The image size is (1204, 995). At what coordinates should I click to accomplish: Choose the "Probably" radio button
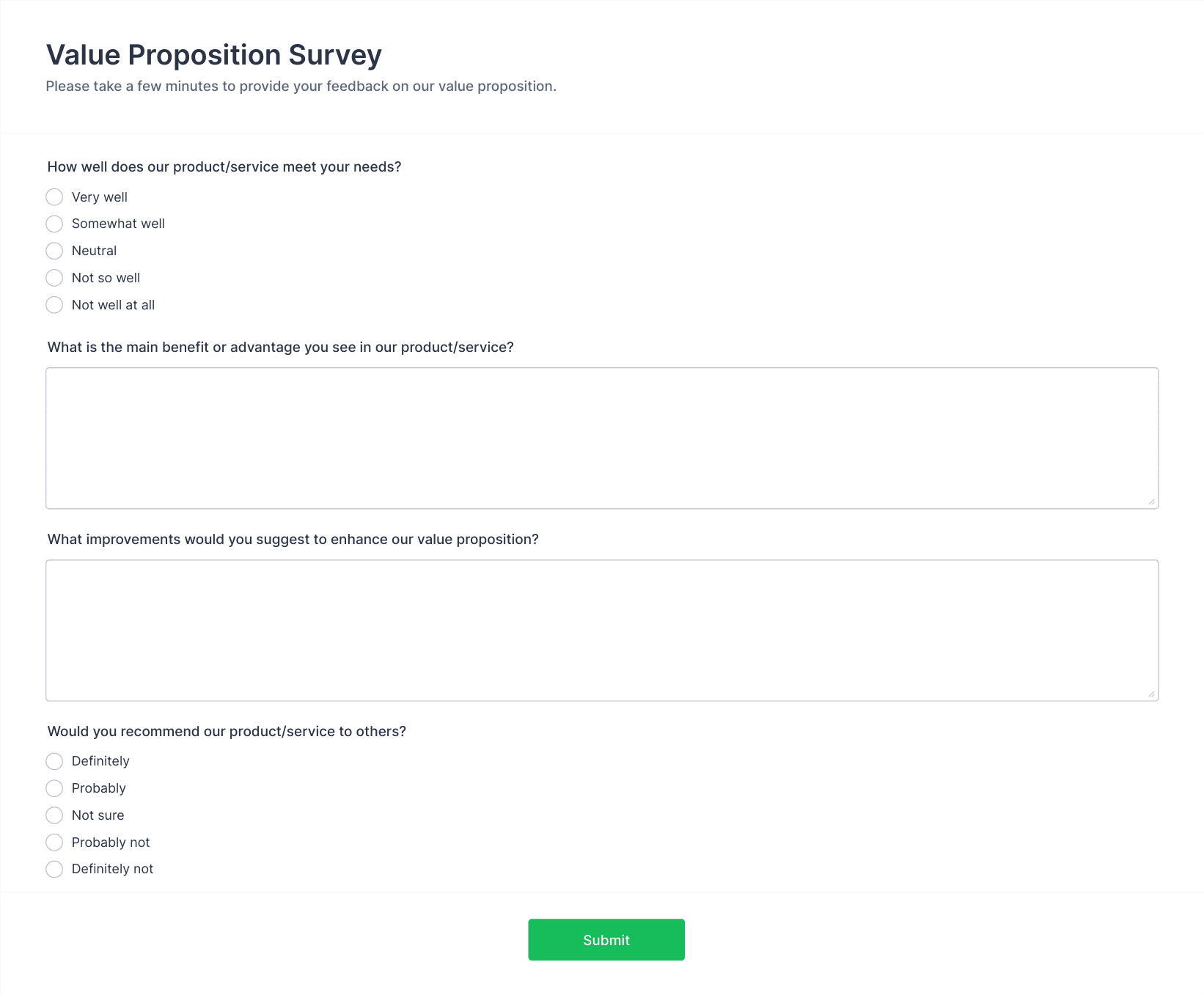pos(54,788)
